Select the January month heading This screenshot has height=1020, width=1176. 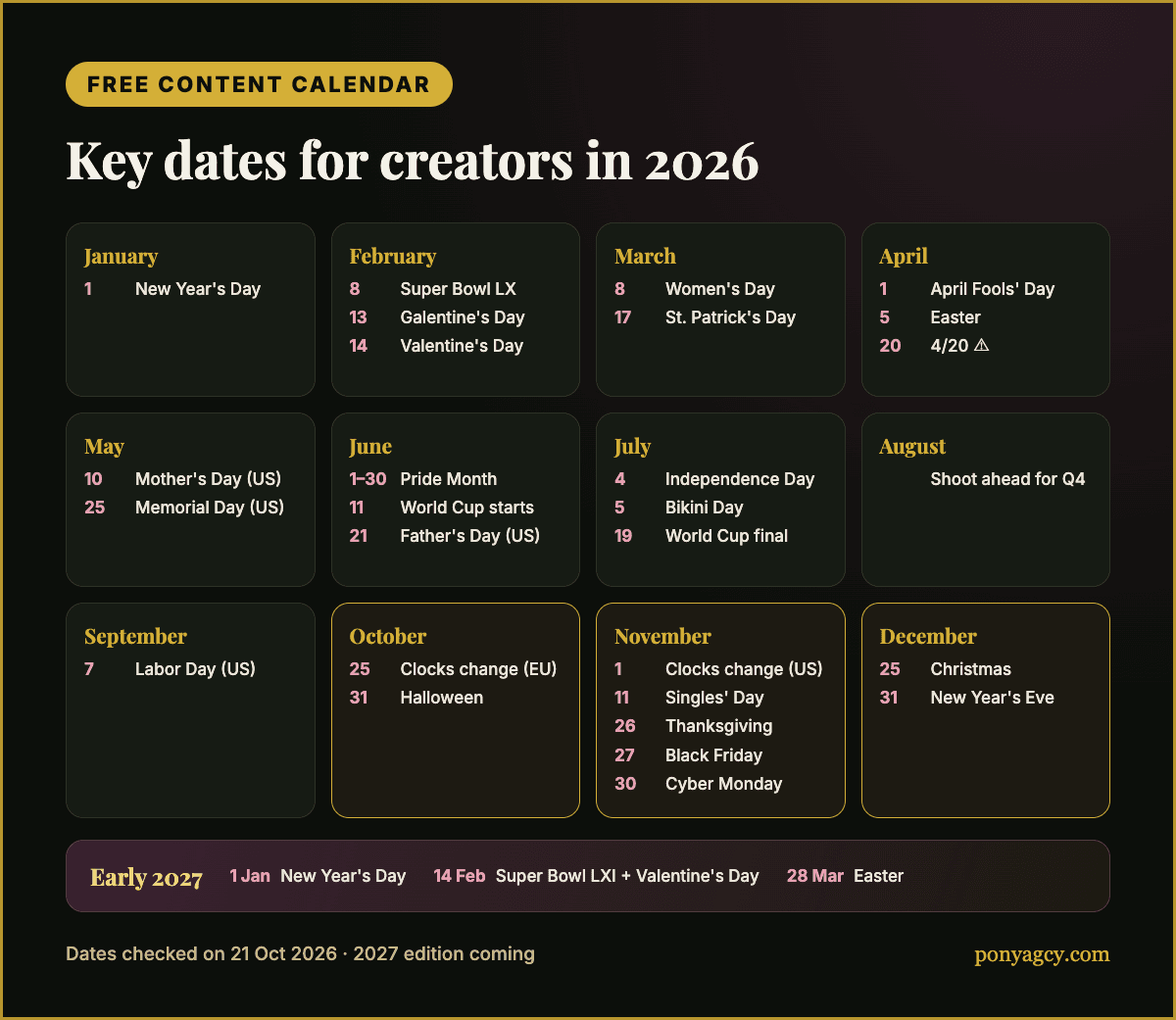(121, 257)
